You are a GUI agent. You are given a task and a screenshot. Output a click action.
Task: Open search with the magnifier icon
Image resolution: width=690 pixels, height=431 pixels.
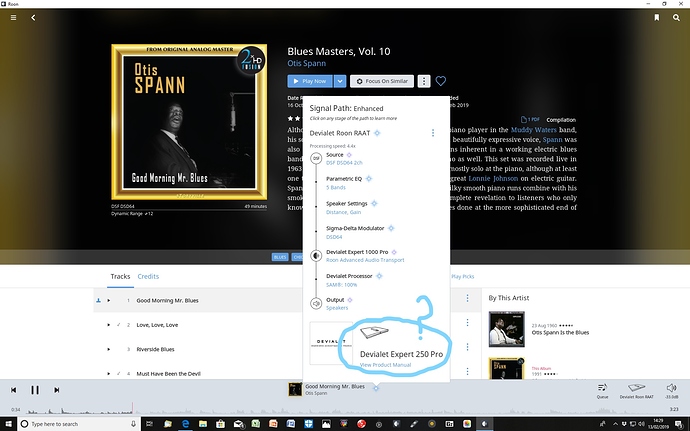(x=676, y=18)
